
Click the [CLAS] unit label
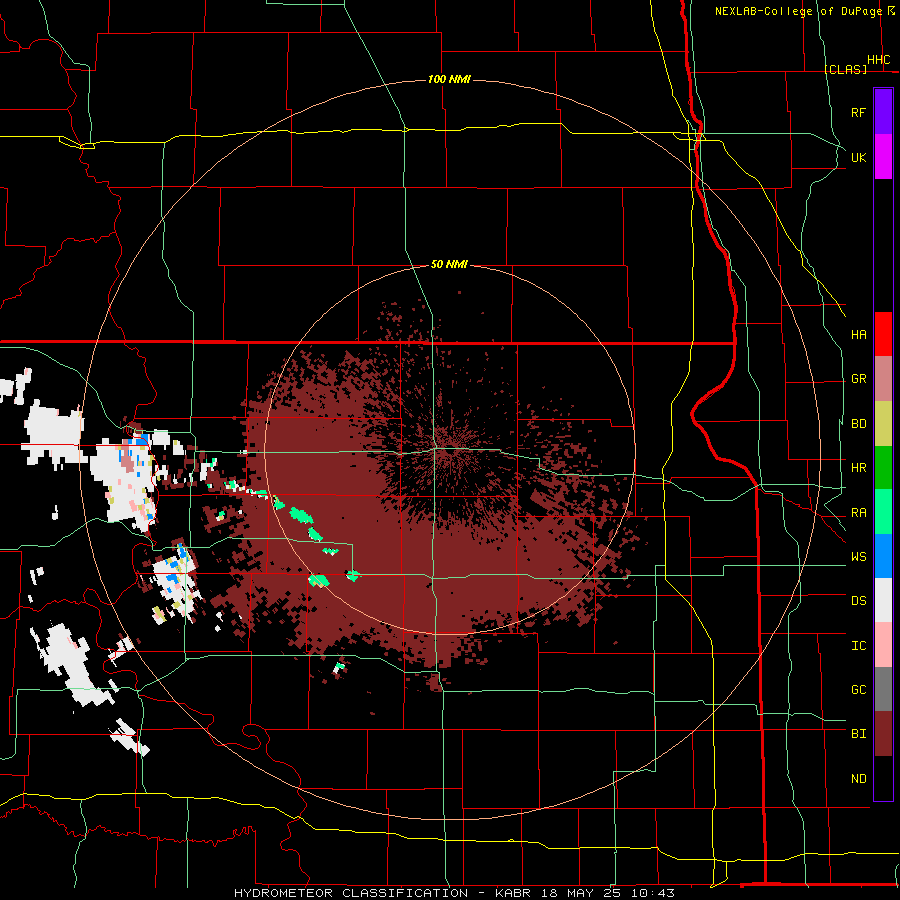click(x=845, y=69)
